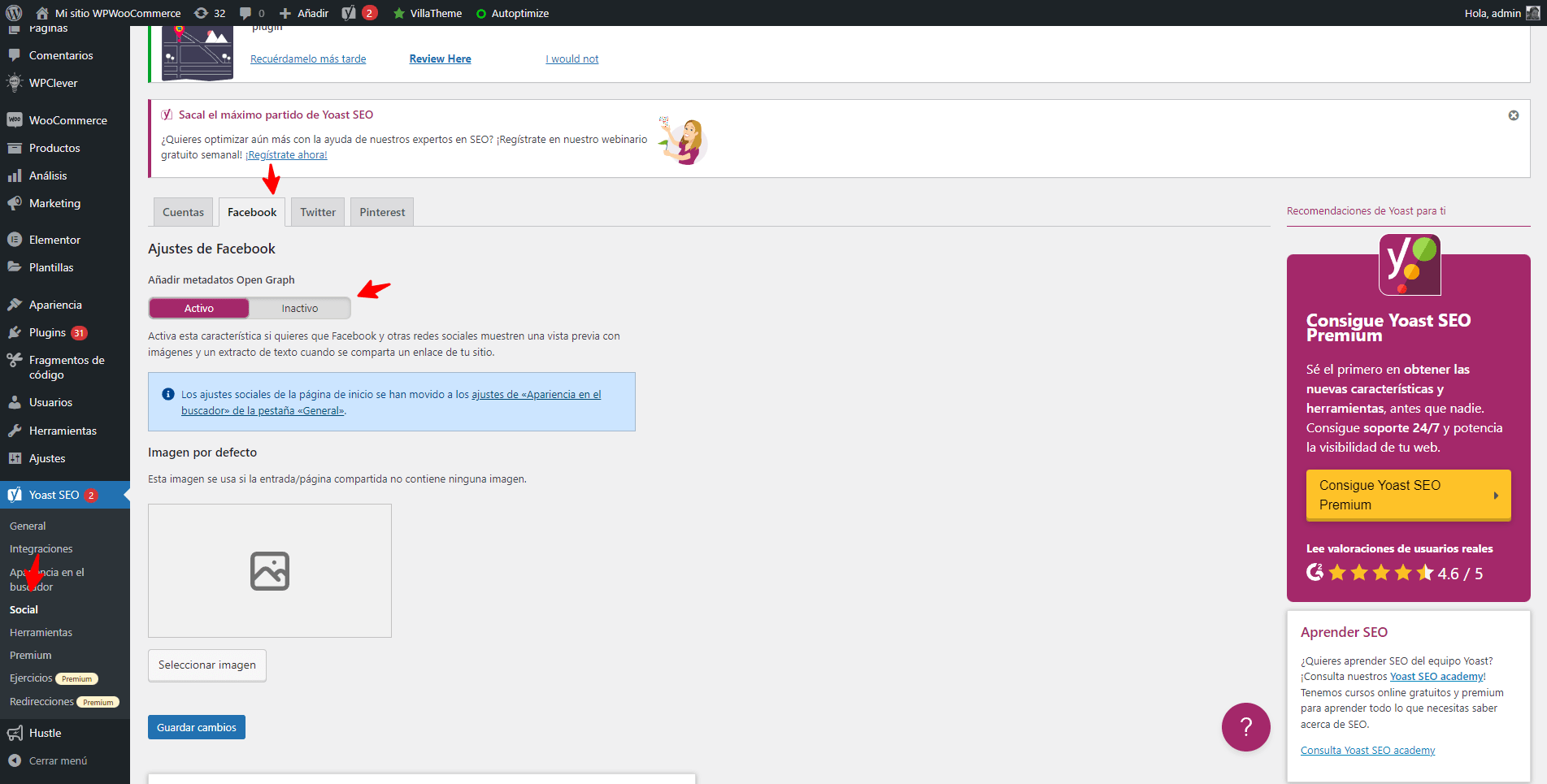The image size is (1547, 784).
Task: Dismiss the Yoast SEO webinar notice
Action: (x=1514, y=115)
